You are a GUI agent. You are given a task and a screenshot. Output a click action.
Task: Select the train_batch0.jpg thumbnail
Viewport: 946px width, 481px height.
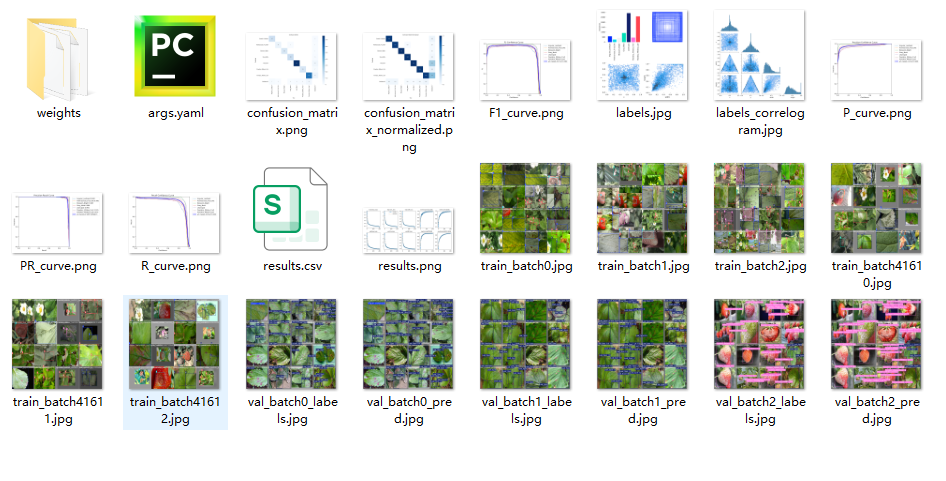pyautogui.click(x=525, y=208)
